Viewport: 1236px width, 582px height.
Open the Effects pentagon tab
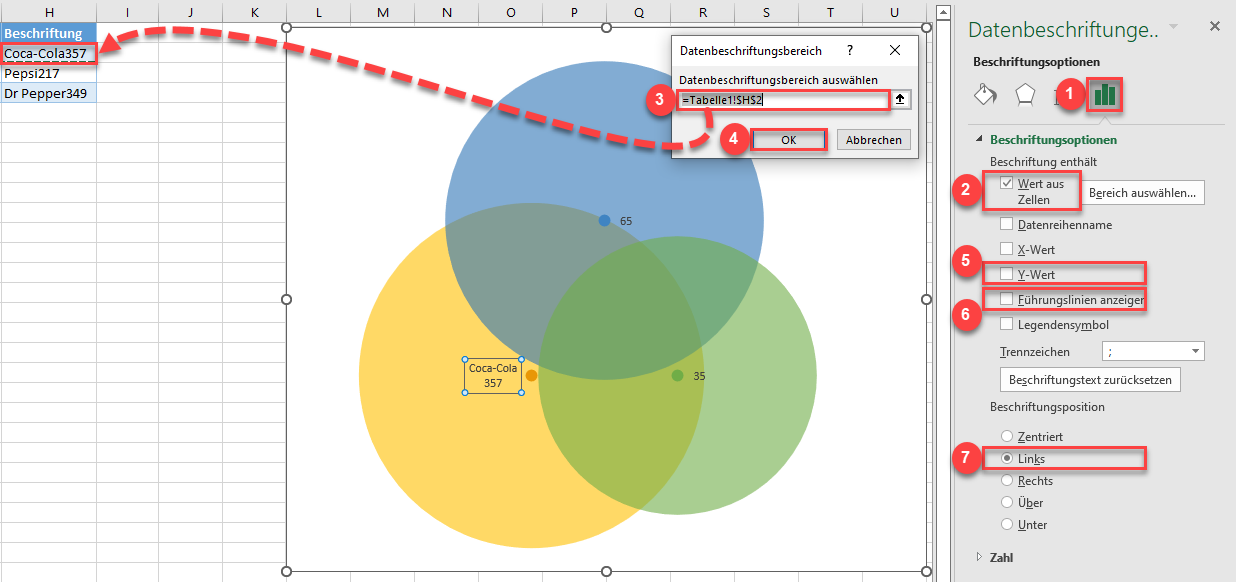(x=1025, y=95)
